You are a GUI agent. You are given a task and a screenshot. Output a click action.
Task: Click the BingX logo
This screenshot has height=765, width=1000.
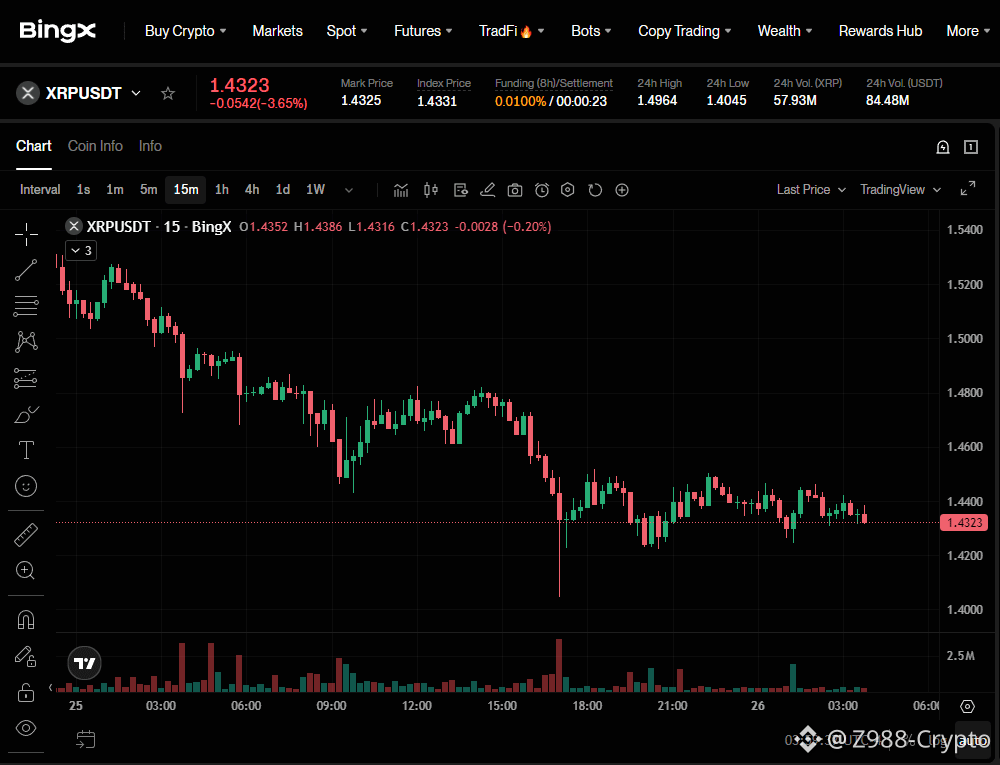click(x=57, y=31)
